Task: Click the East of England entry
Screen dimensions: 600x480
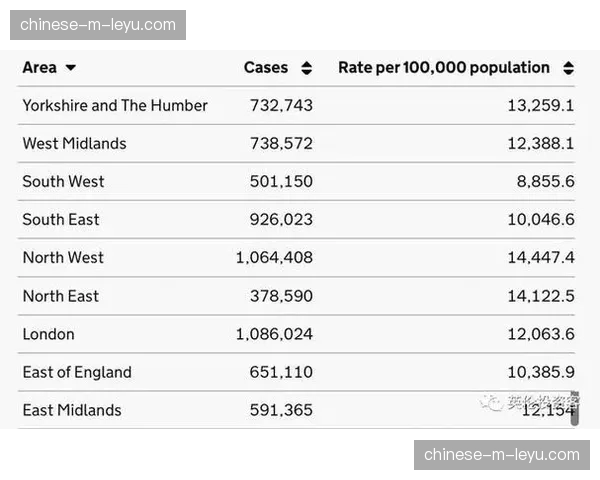Action: (77, 372)
